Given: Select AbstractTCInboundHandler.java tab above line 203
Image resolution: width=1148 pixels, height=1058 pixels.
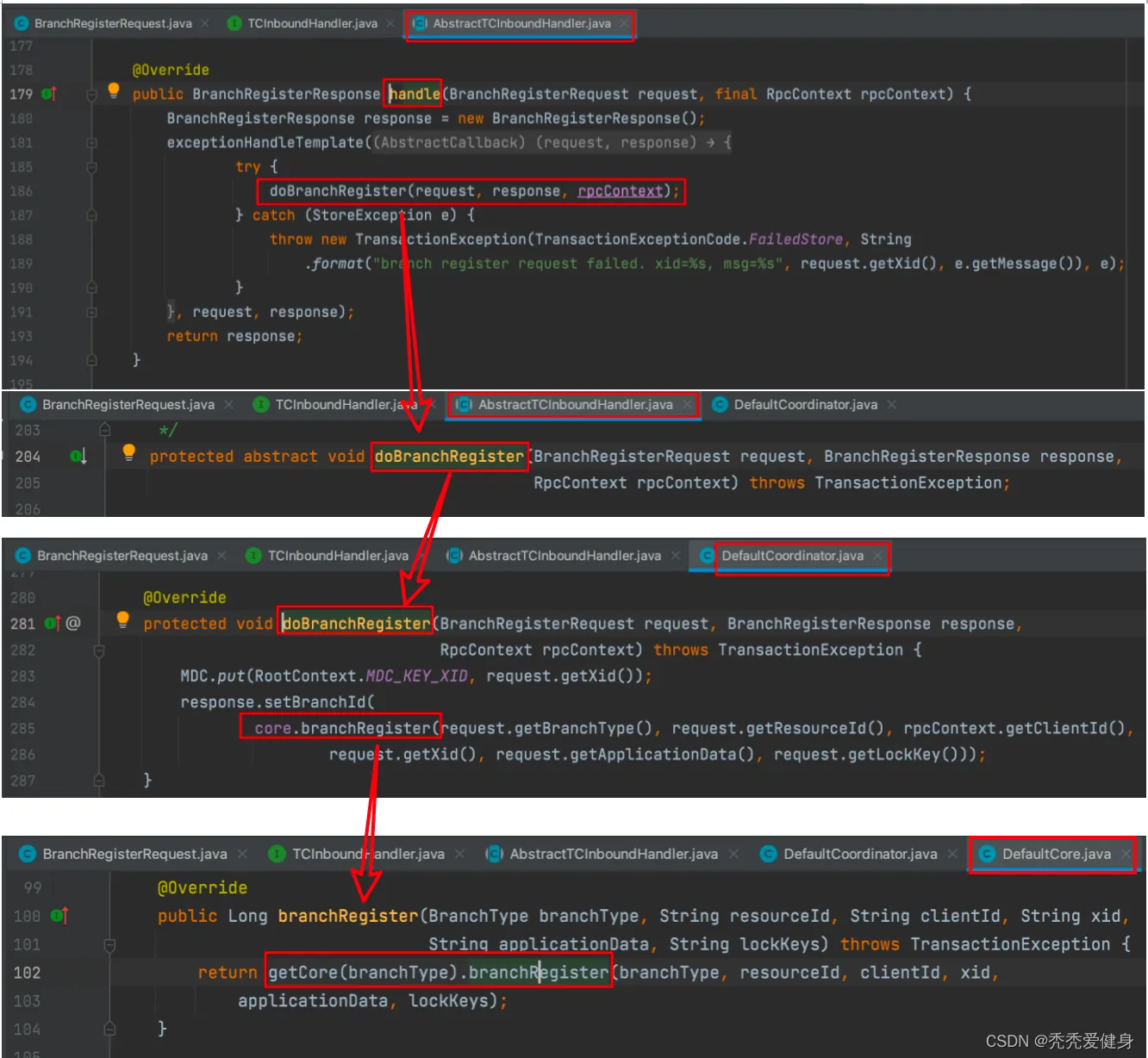Looking at the screenshot, I should [x=575, y=404].
